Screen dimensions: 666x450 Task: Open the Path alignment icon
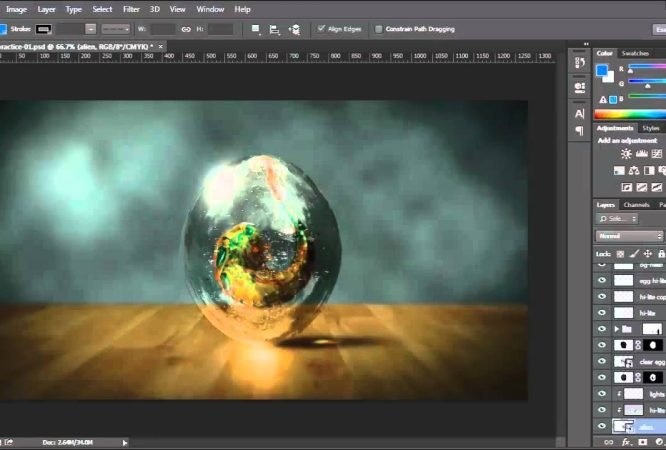[x=275, y=29]
